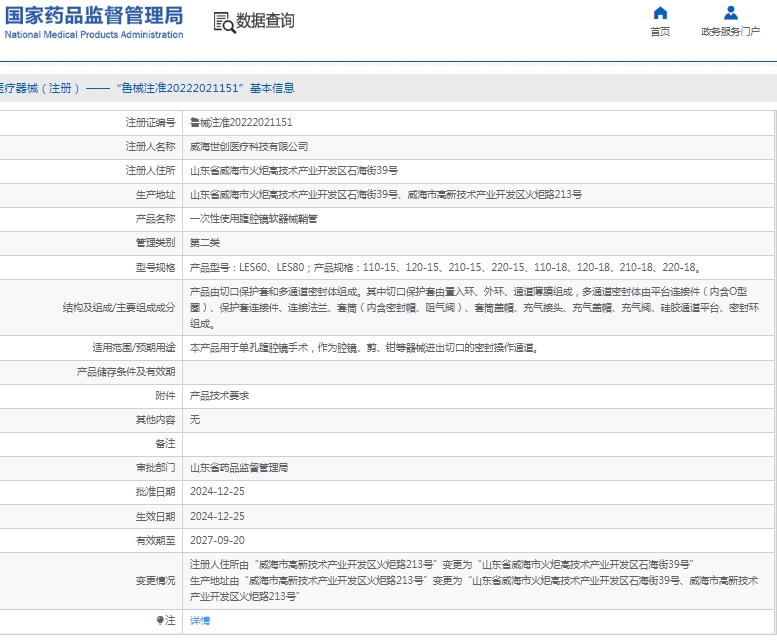777x640 pixels.
Task: Click the 基本信息 section heading
Action: tap(272, 88)
